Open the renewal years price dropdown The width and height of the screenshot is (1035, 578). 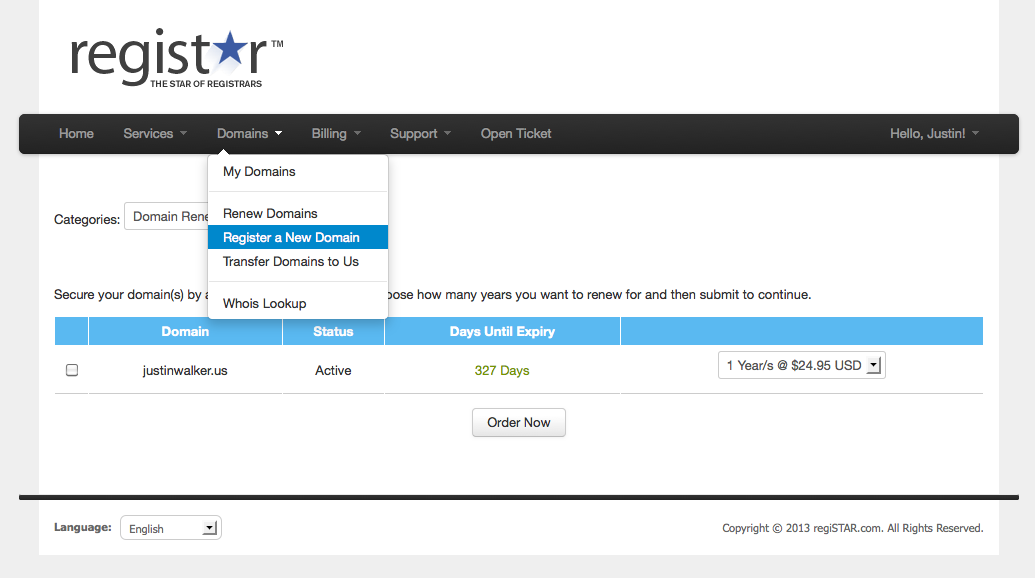801,366
